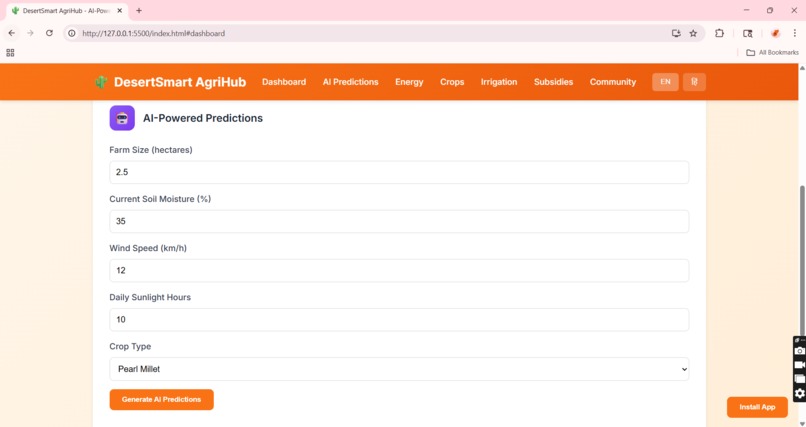Click the Install App button
Screen dimensions: 806x427
[x=757, y=407]
